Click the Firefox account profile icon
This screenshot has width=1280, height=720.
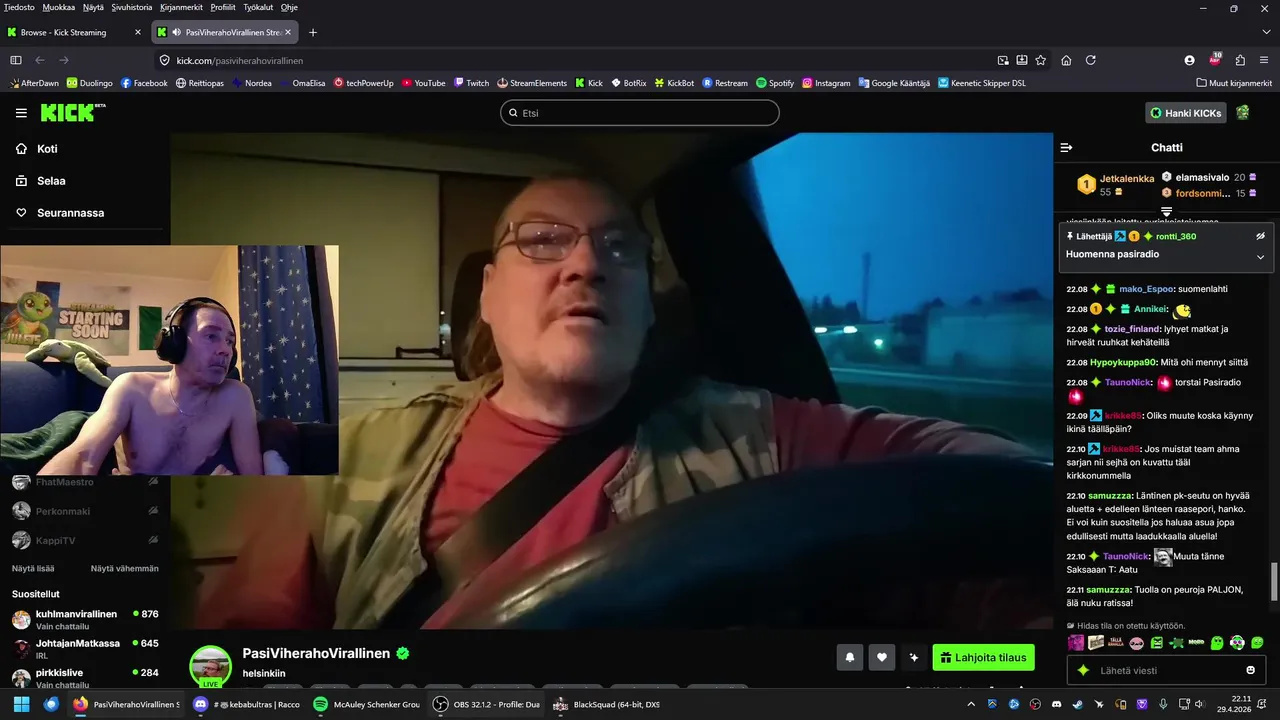(1189, 60)
